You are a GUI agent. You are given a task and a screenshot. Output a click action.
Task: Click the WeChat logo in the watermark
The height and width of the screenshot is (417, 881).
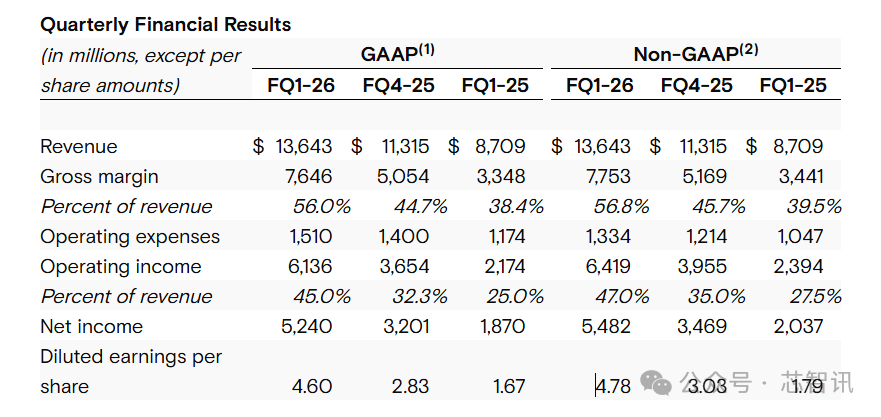coord(658,383)
